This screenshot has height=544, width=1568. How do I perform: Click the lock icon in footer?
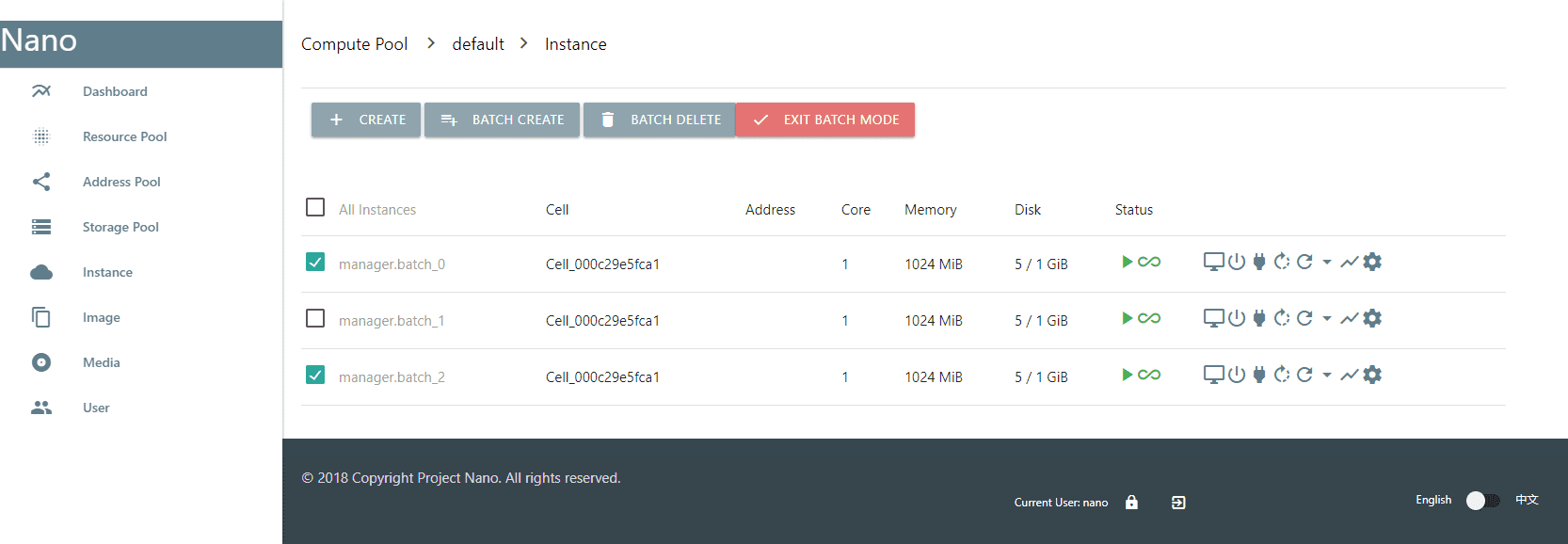point(1131,503)
